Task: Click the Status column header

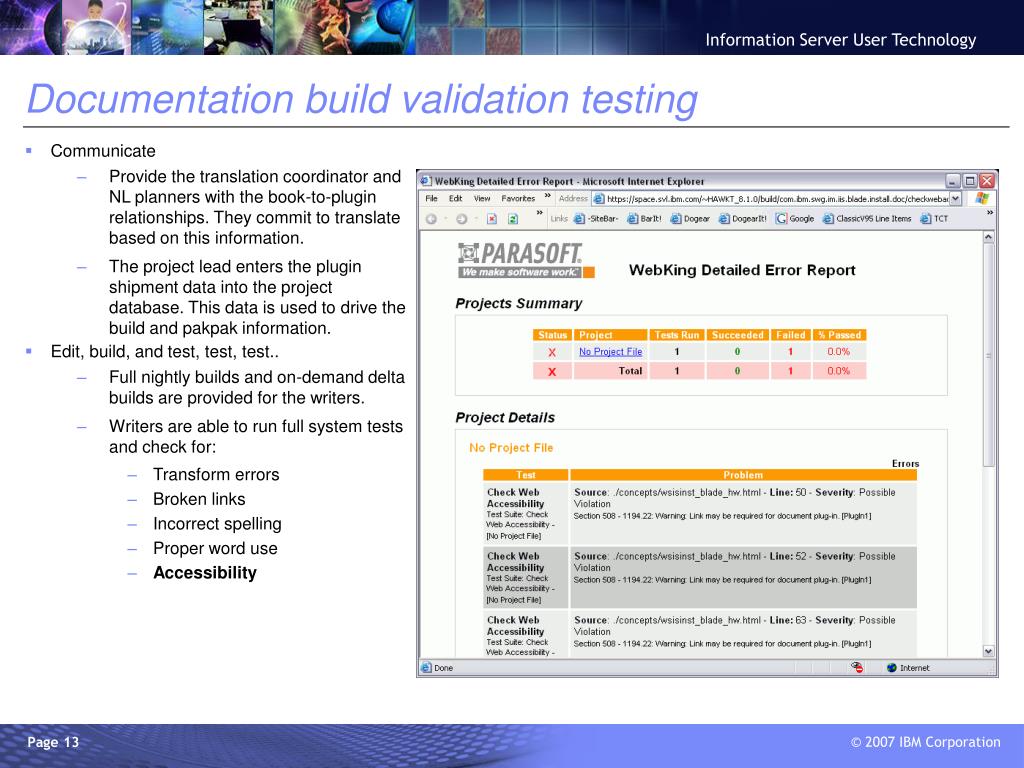Action: pyautogui.click(x=552, y=335)
